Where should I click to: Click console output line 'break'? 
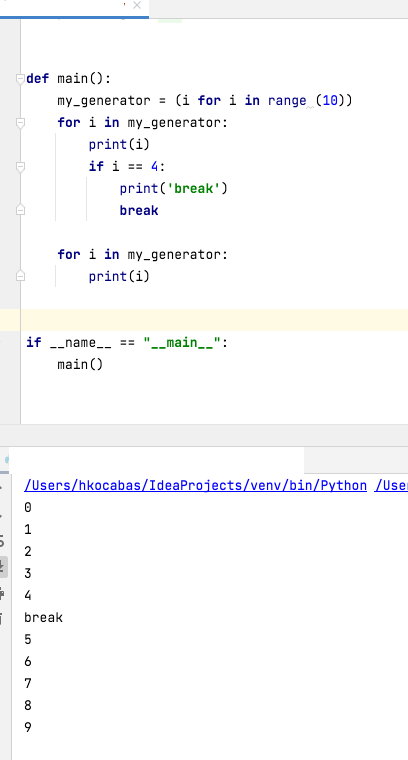pos(44,618)
